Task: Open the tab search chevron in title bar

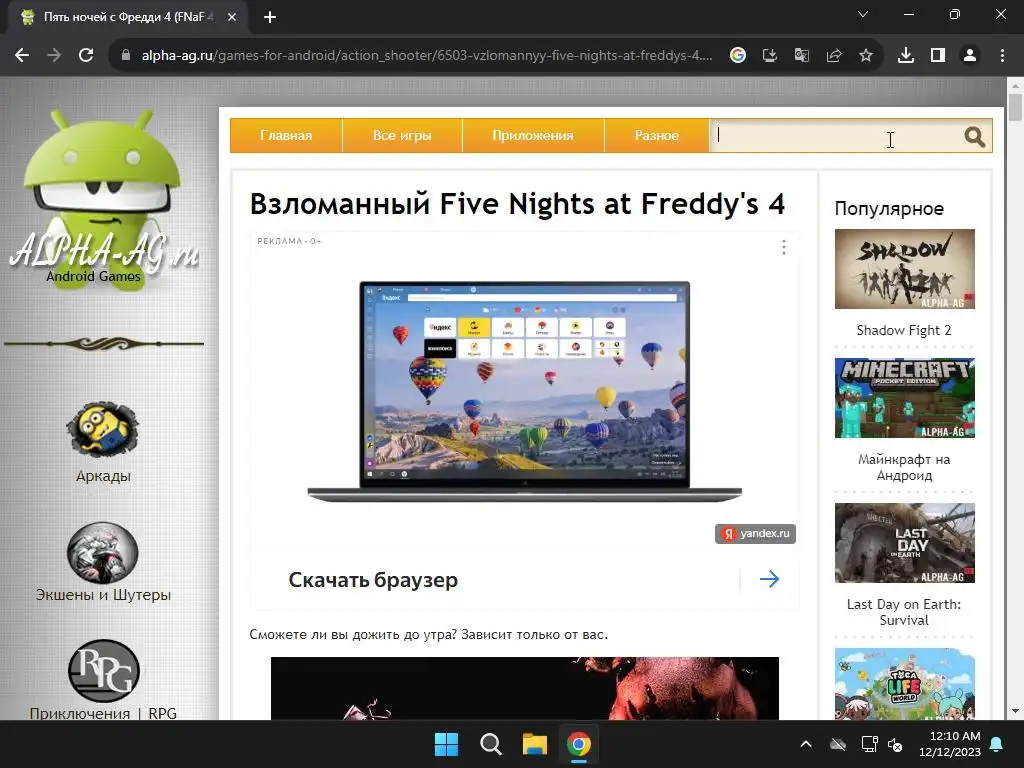Action: click(863, 14)
